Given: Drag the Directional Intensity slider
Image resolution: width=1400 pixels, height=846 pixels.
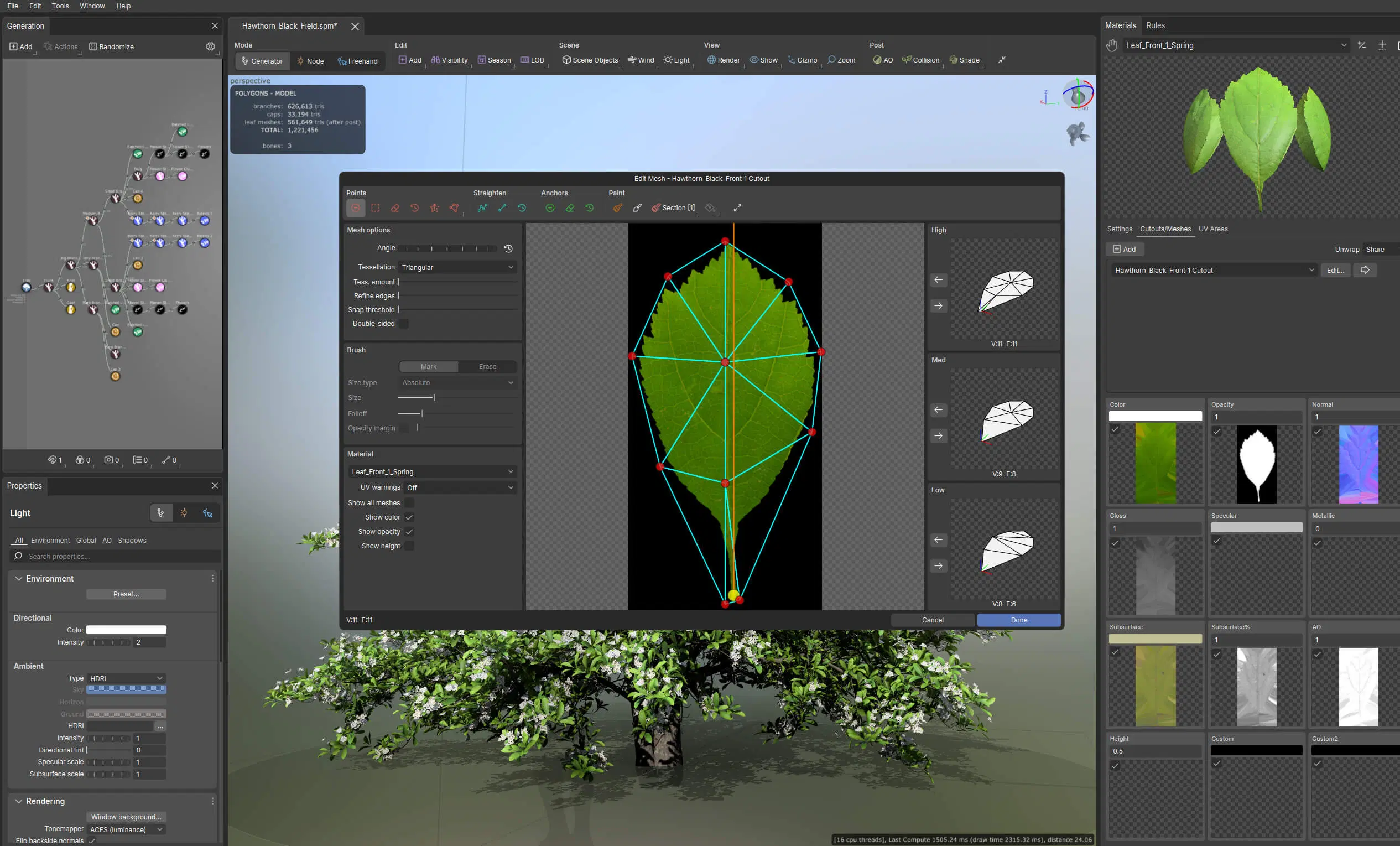Looking at the screenshot, I should point(108,642).
